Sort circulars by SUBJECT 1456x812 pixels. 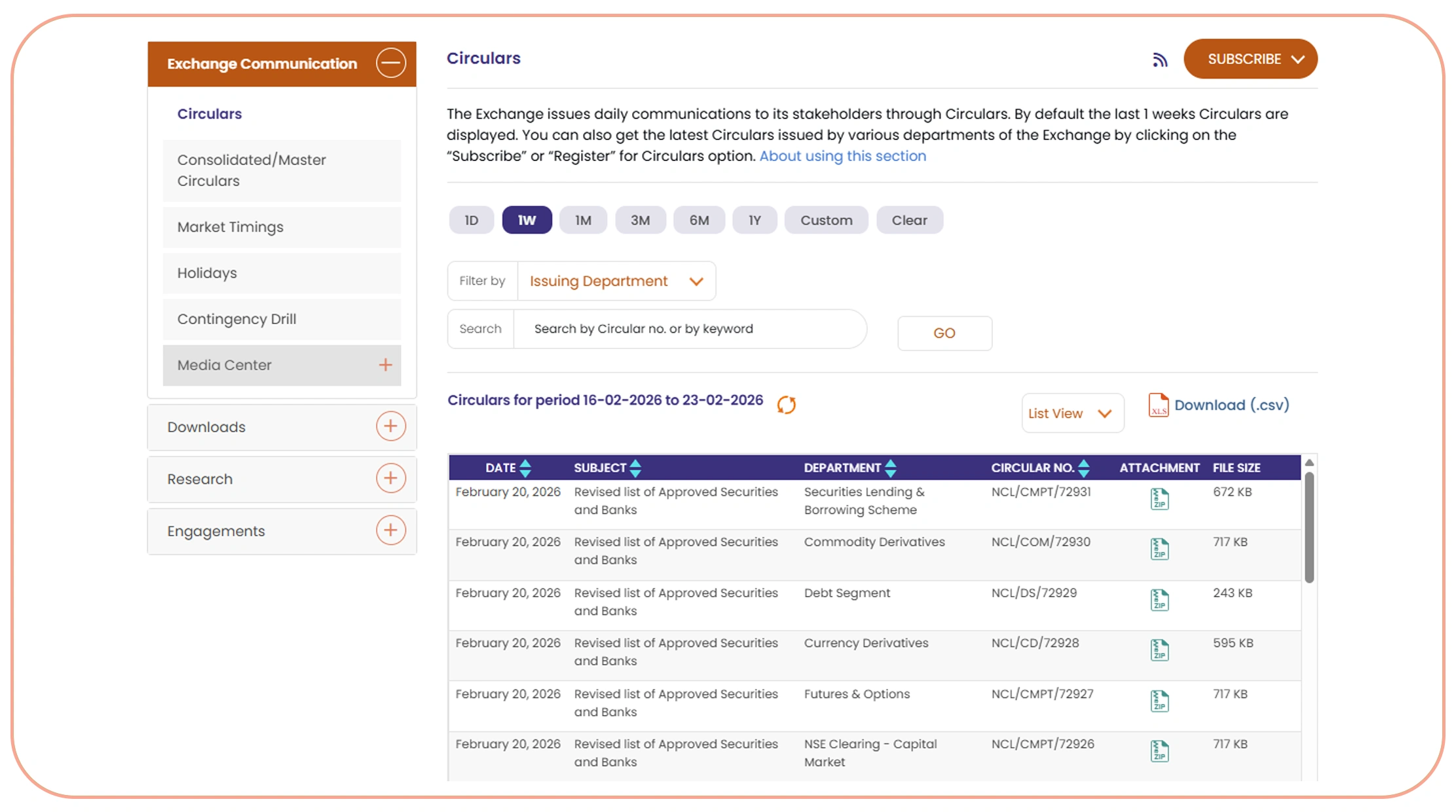pyautogui.click(x=635, y=467)
